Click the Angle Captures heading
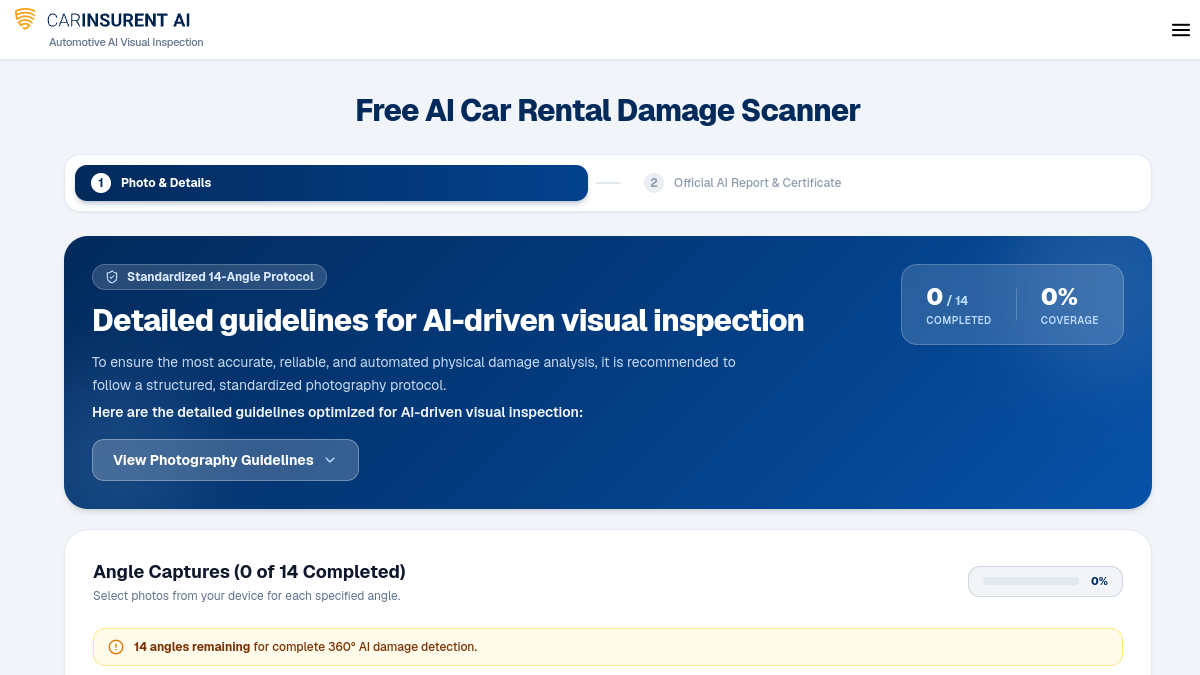 [x=249, y=572]
